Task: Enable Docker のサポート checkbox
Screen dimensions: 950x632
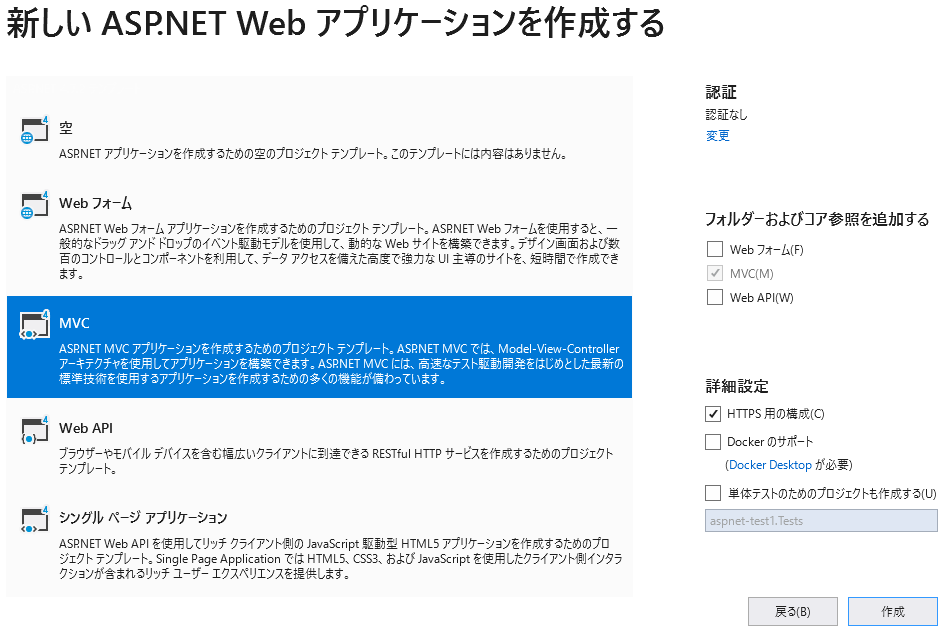Action: coord(714,441)
